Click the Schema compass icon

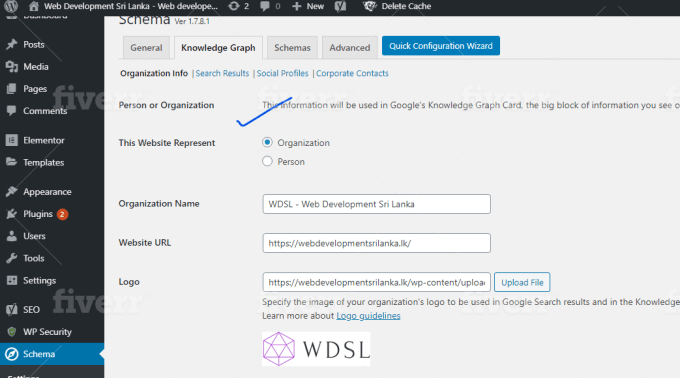click(x=12, y=354)
